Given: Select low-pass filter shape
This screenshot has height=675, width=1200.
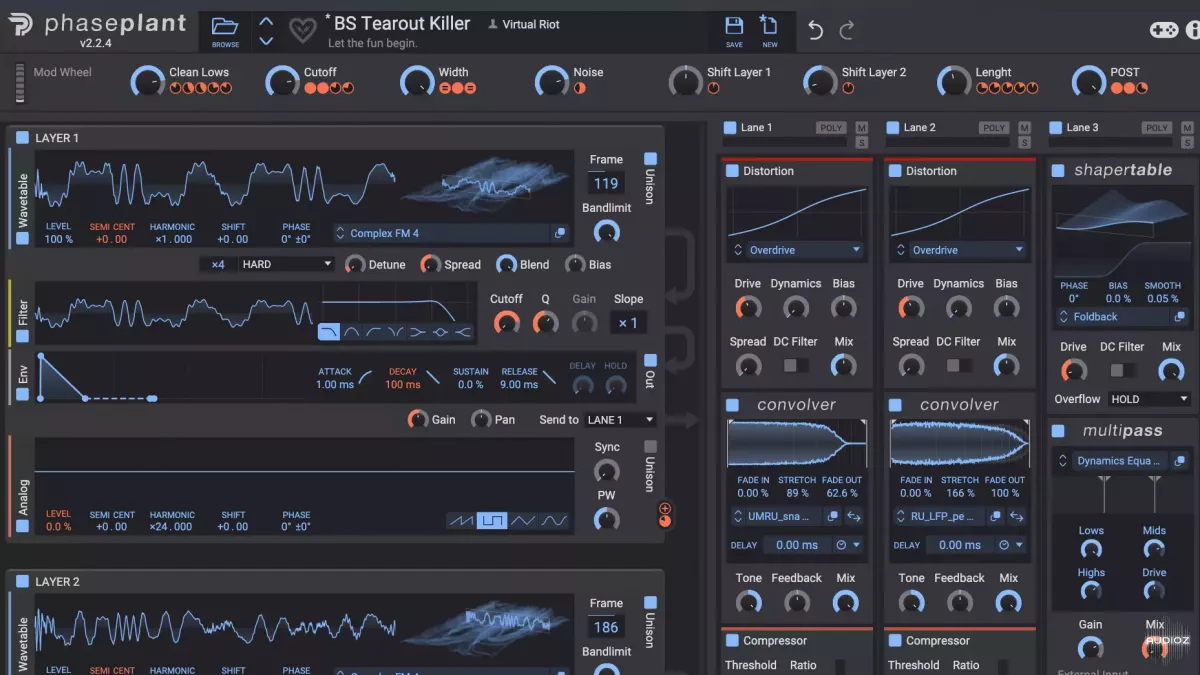Looking at the screenshot, I should tap(329, 332).
